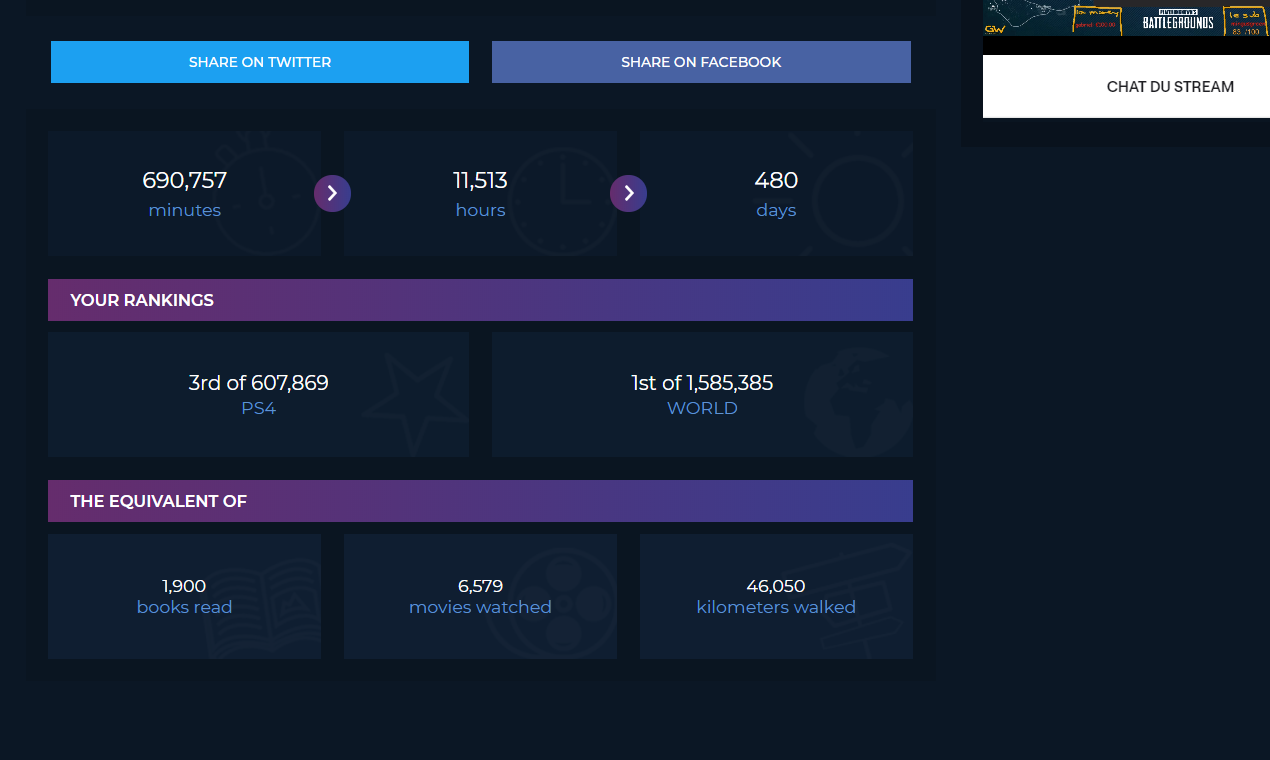This screenshot has width=1270, height=760.
Task: Click the arrow between minutes and hours
Action: [332, 193]
